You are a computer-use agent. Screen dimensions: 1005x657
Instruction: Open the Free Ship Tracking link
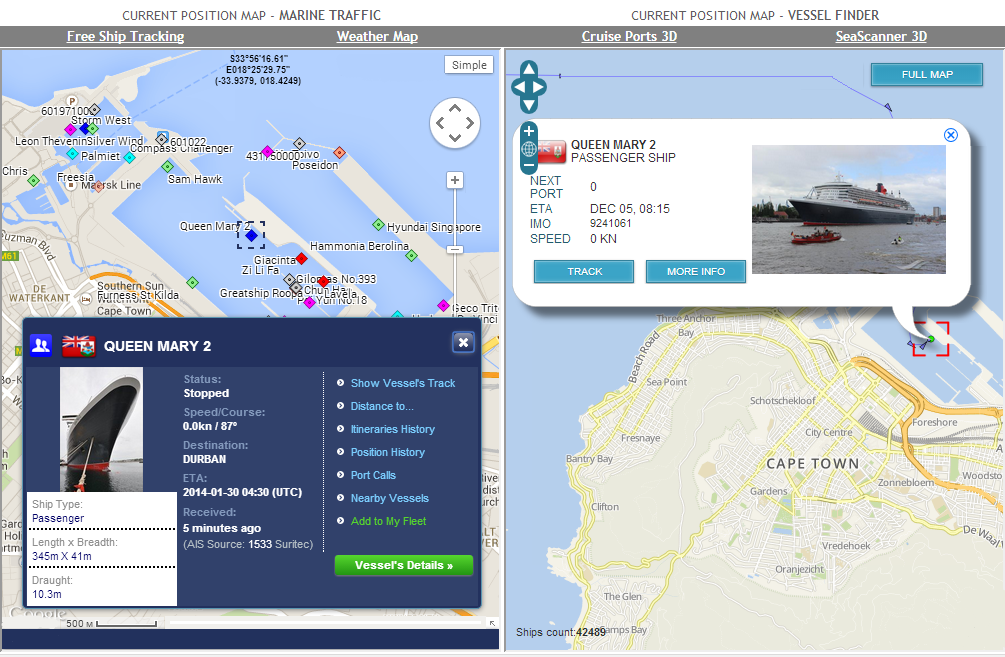[x=126, y=37]
